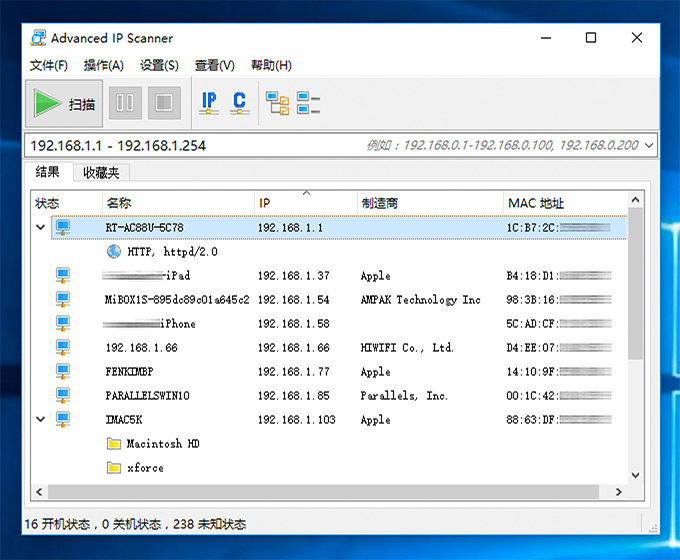Select the FENKIMBP device name
Image resolution: width=680 pixels, height=560 pixels.
[129, 372]
